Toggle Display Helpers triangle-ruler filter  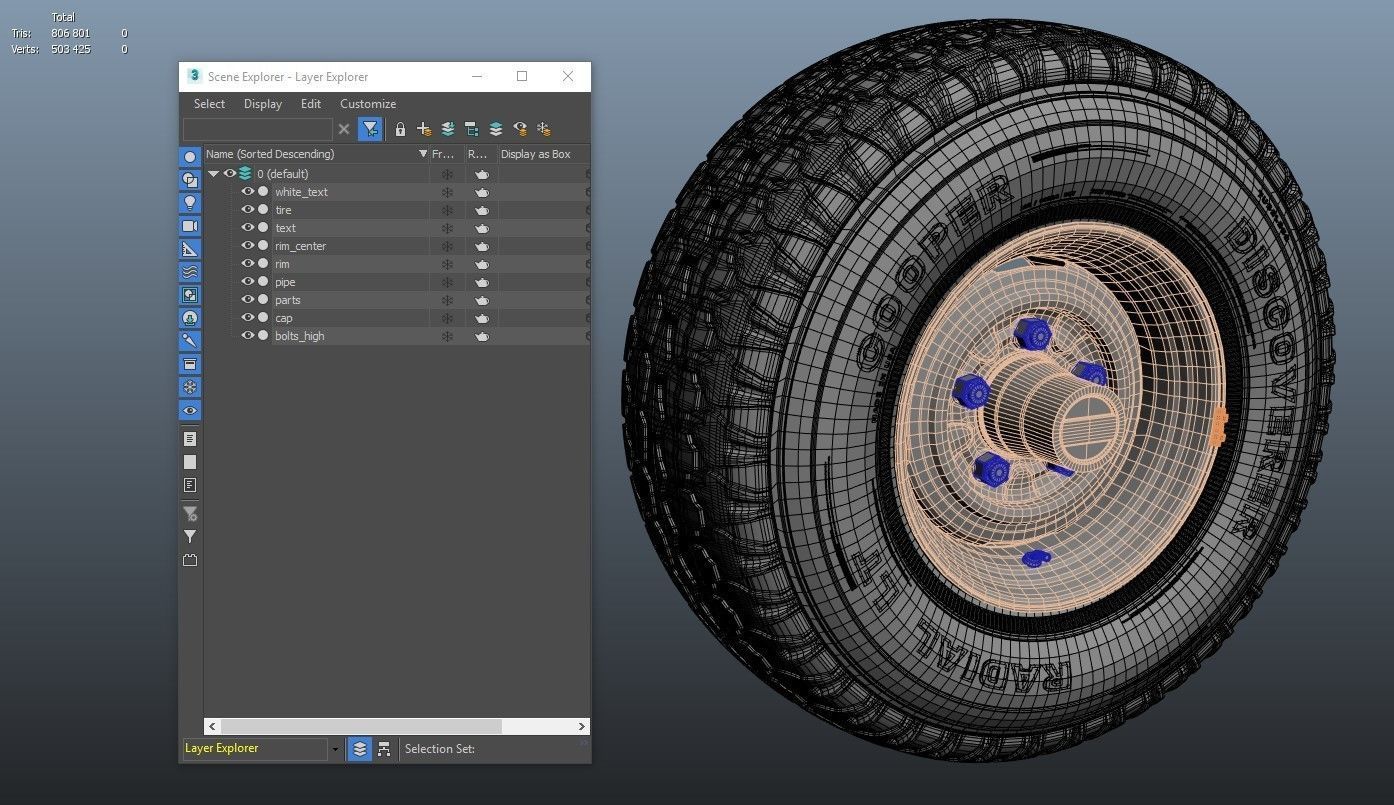click(x=190, y=249)
